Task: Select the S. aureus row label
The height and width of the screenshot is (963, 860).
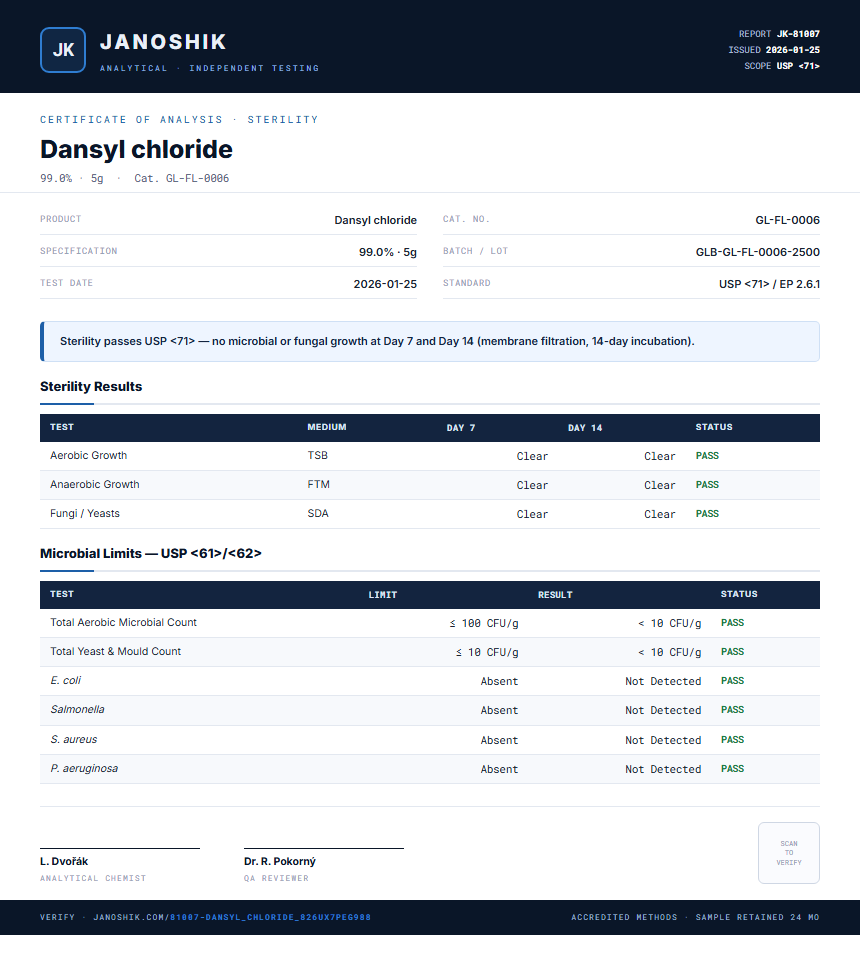Action: click(x=74, y=739)
